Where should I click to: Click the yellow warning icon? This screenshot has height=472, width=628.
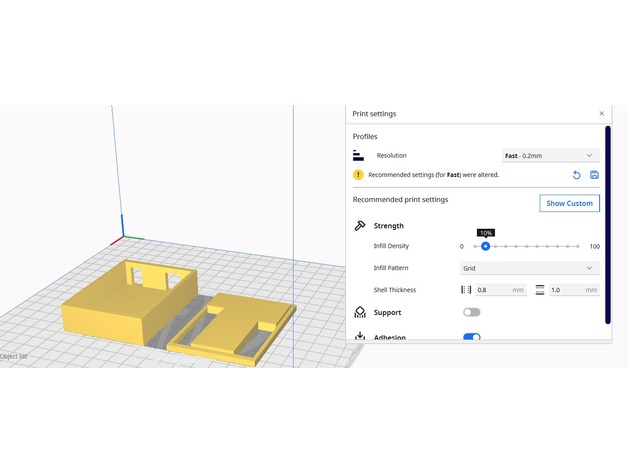pyautogui.click(x=359, y=174)
